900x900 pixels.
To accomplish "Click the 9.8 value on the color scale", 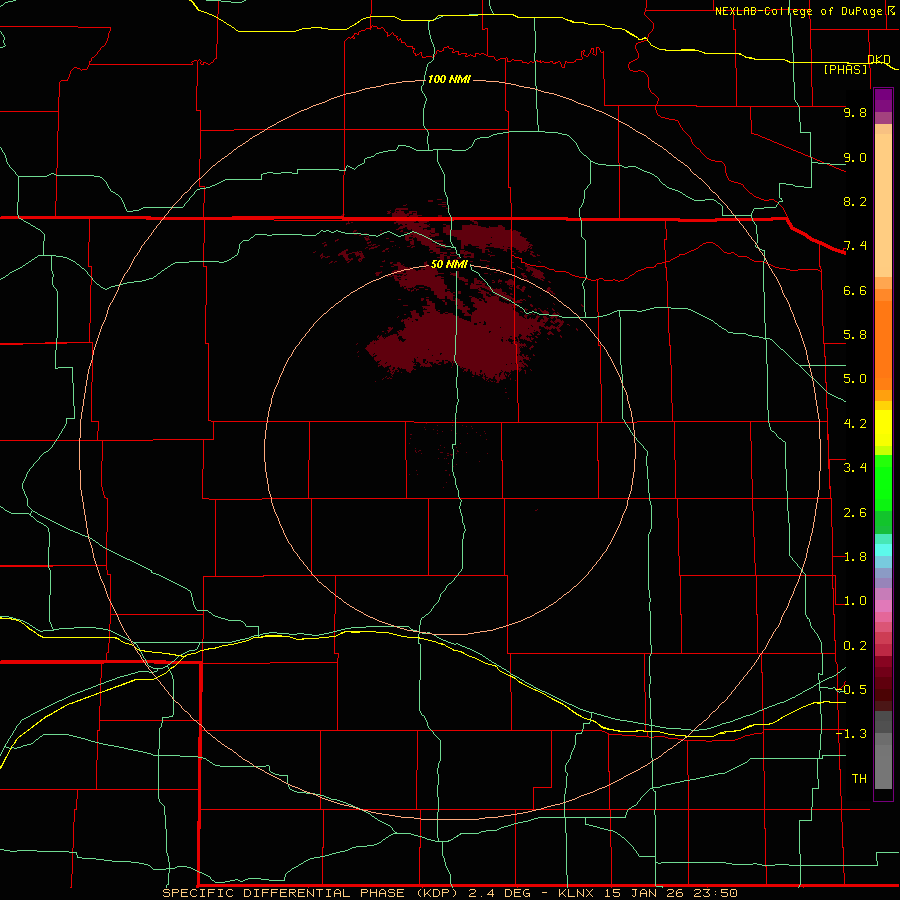I will 855,113.
